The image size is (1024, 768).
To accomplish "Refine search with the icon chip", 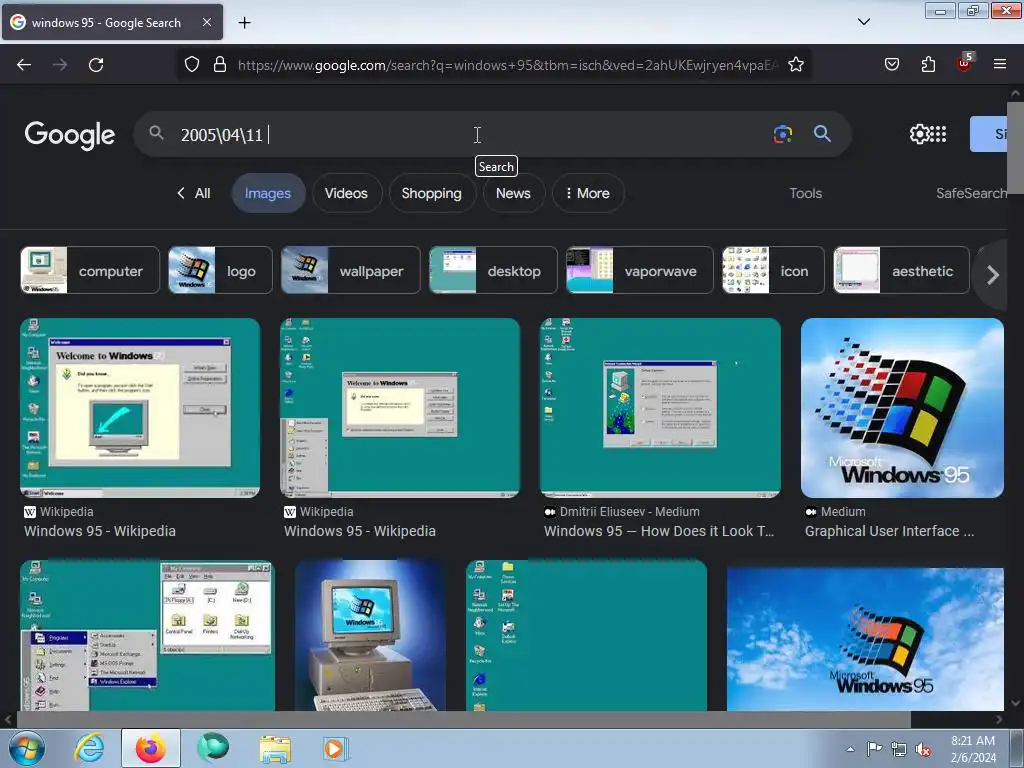I will pos(773,270).
